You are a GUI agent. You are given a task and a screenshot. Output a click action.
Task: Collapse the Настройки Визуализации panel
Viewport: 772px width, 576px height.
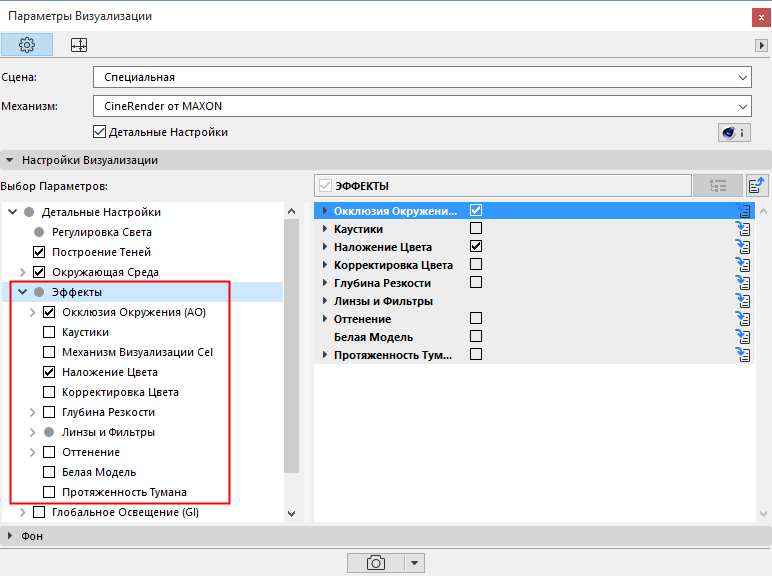[9, 160]
